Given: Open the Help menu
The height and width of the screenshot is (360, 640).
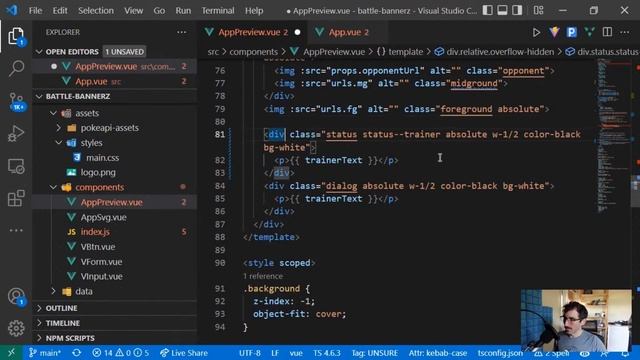Looking at the screenshot, I should tap(254, 10).
